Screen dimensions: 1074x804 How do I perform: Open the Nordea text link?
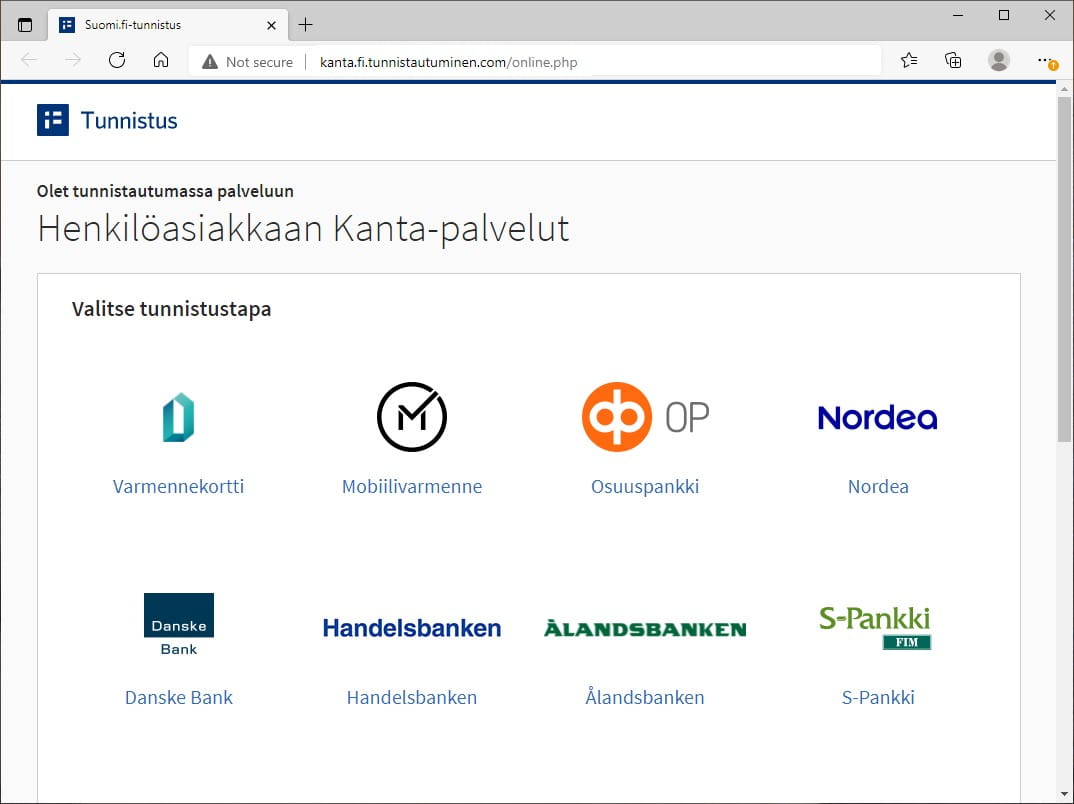[x=878, y=486]
